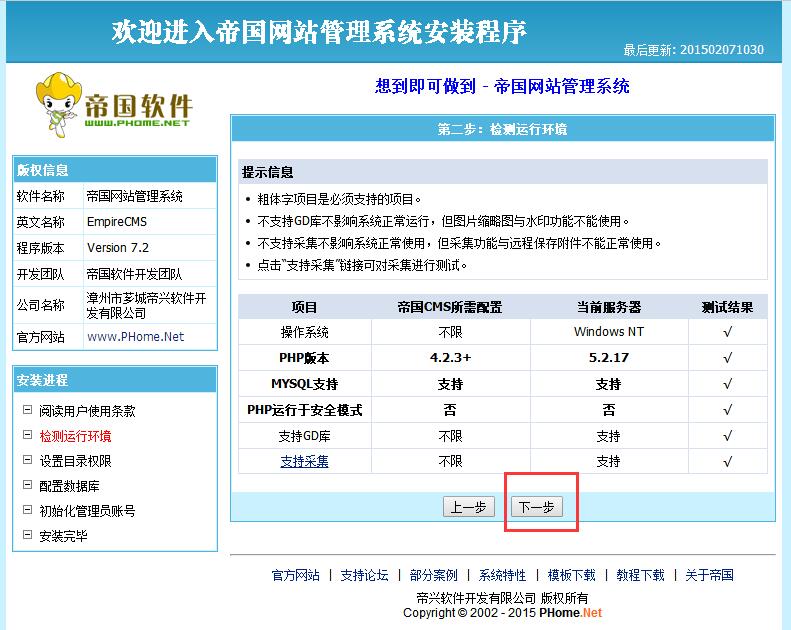Click the Version 7.2 value

tap(118, 248)
